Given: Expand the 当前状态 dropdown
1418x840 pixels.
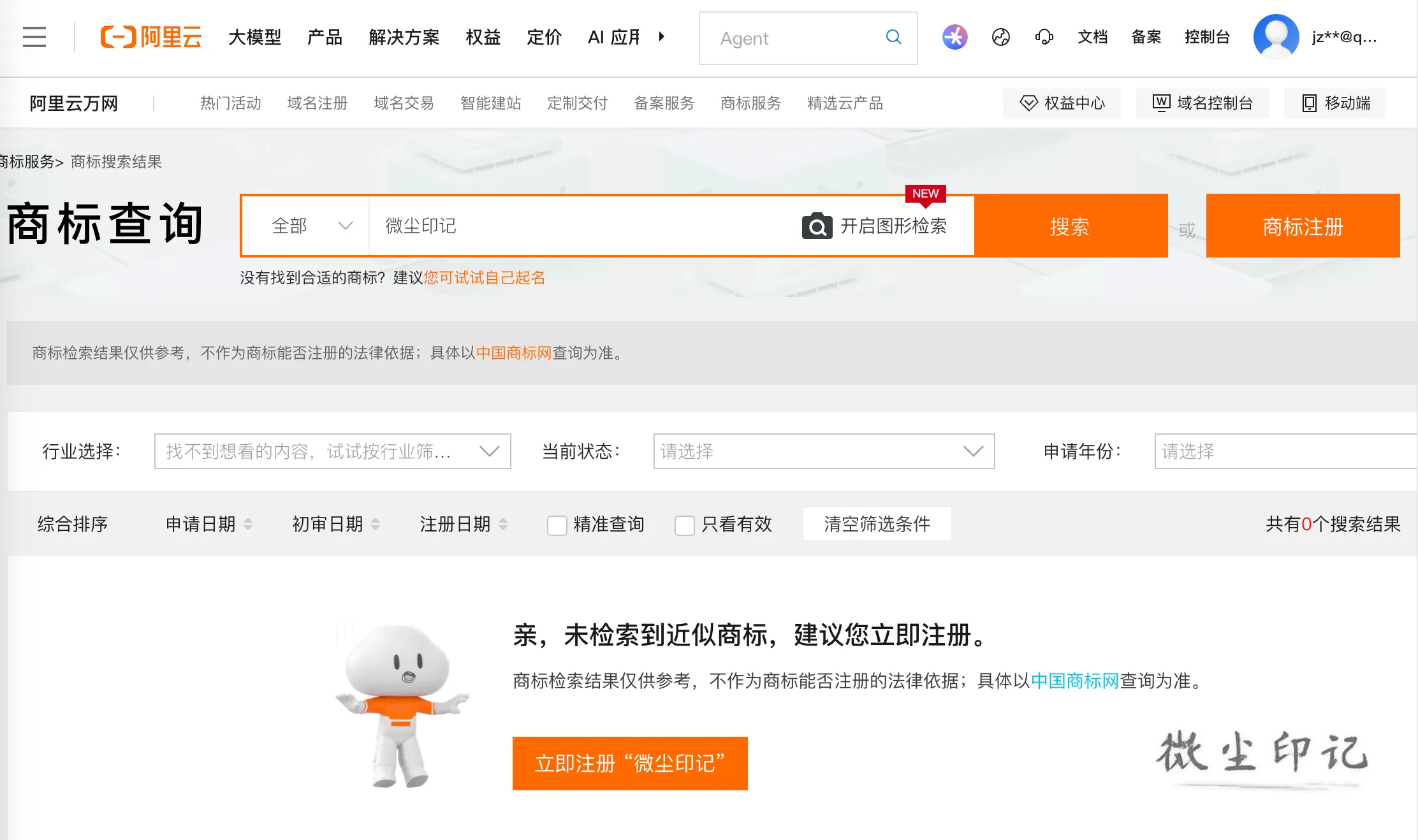Looking at the screenshot, I should pyautogui.click(x=824, y=451).
